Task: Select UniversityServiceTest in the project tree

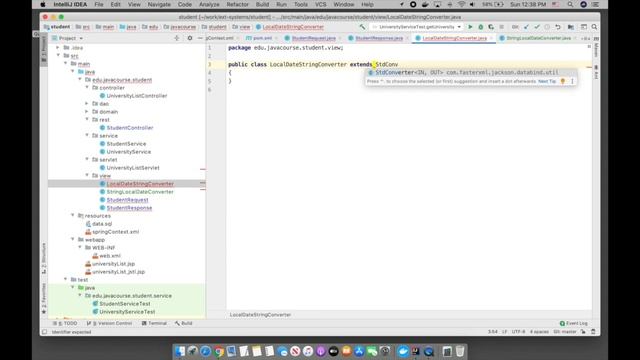Action: tap(127, 311)
